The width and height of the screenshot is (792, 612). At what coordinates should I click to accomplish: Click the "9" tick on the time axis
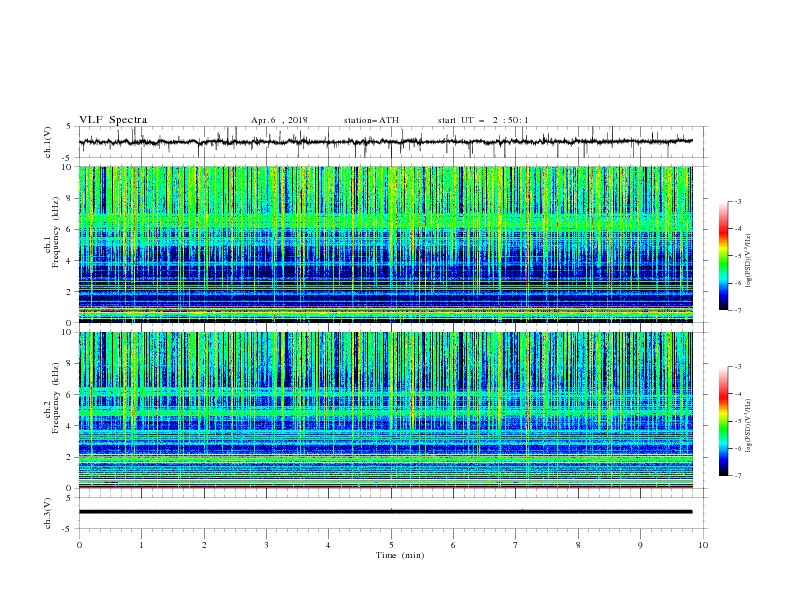click(640, 545)
